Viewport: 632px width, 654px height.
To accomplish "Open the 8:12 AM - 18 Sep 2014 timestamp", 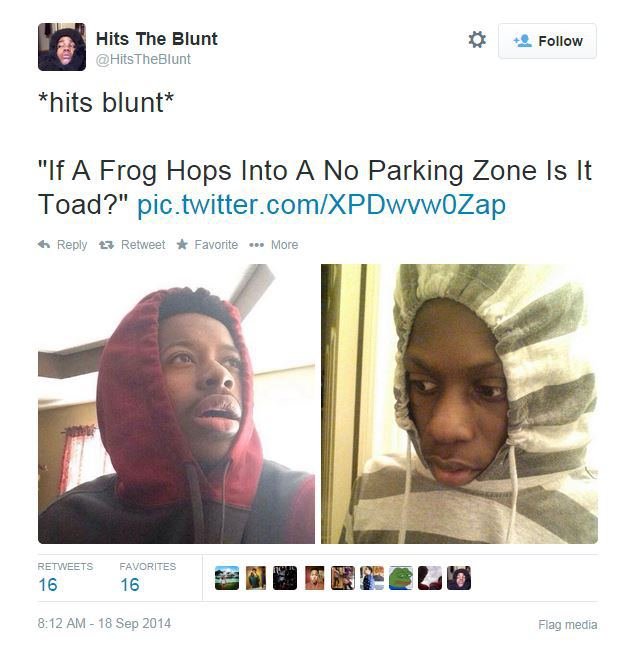I will [104, 623].
